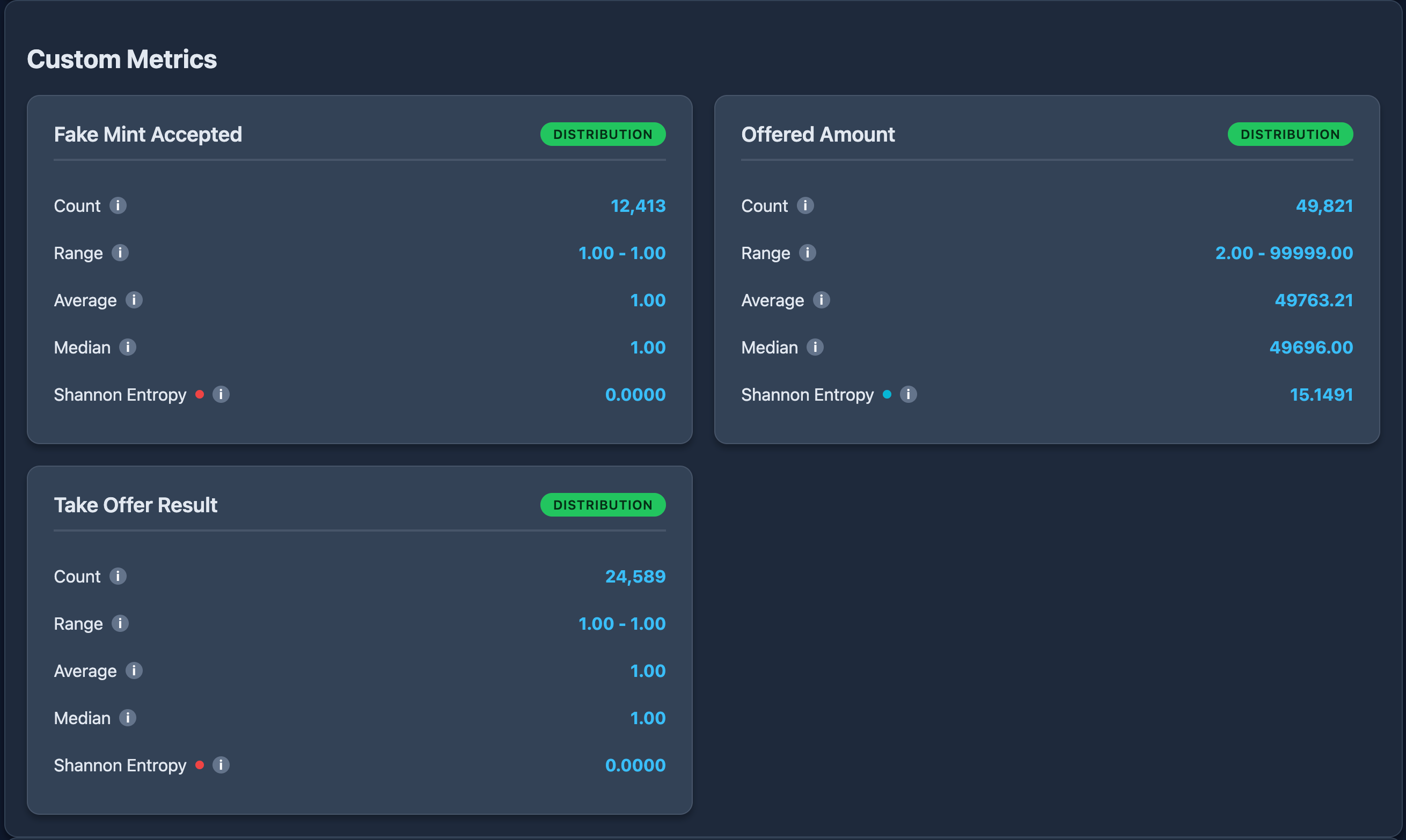Click the Count info icon in Fake Mint Accepted

tap(119, 206)
